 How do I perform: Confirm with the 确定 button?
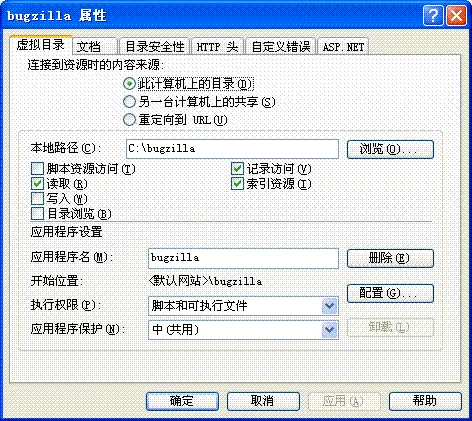tap(182, 401)
